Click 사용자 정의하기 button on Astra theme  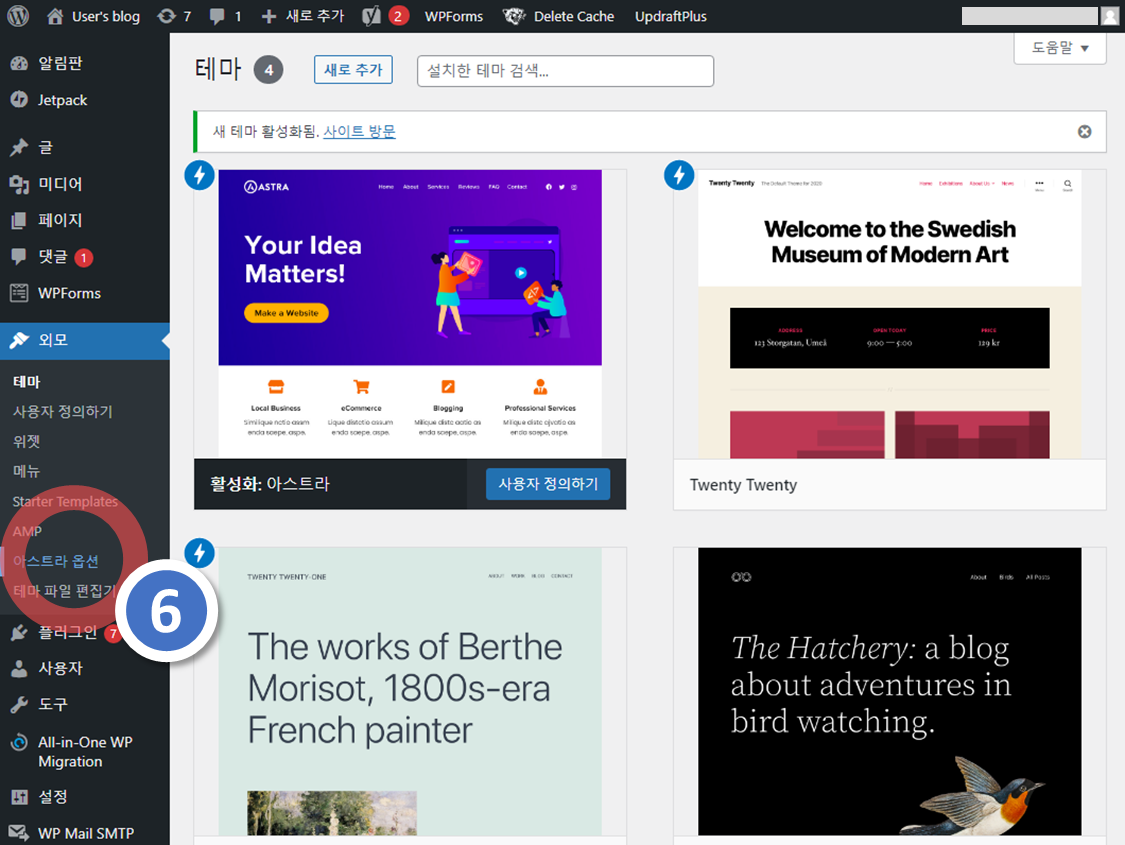click(548, 484)
